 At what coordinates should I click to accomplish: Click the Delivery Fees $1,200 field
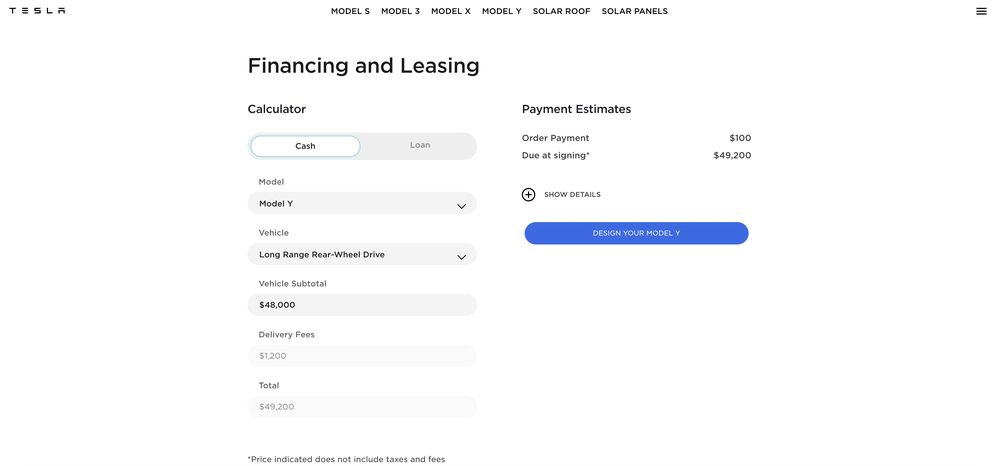tap(362, 356)
